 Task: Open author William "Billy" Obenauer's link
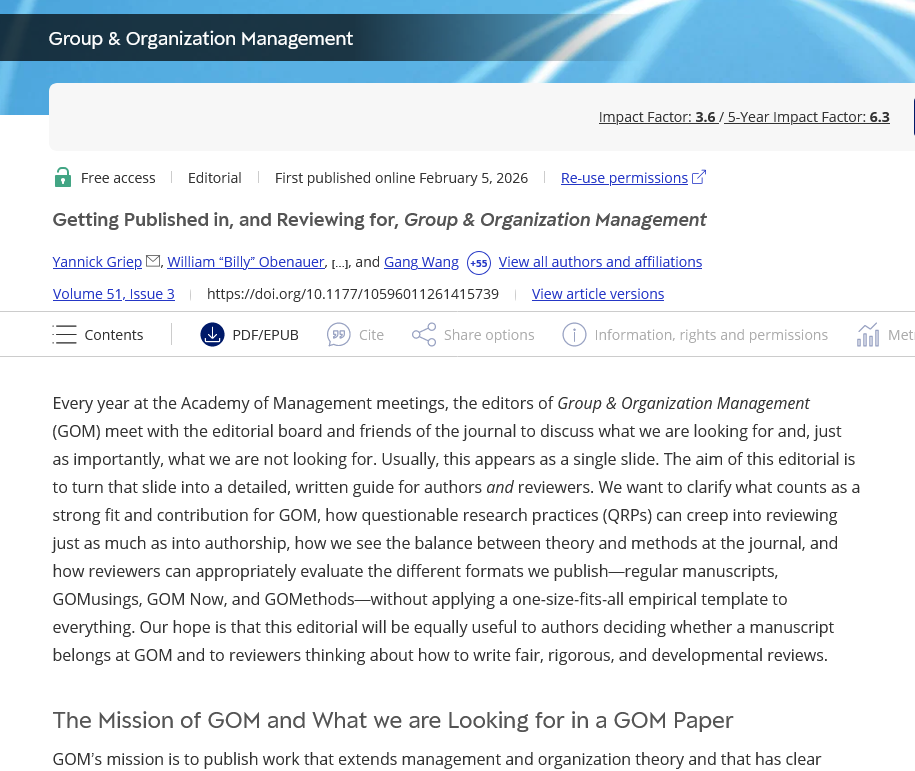click(246, 262)
